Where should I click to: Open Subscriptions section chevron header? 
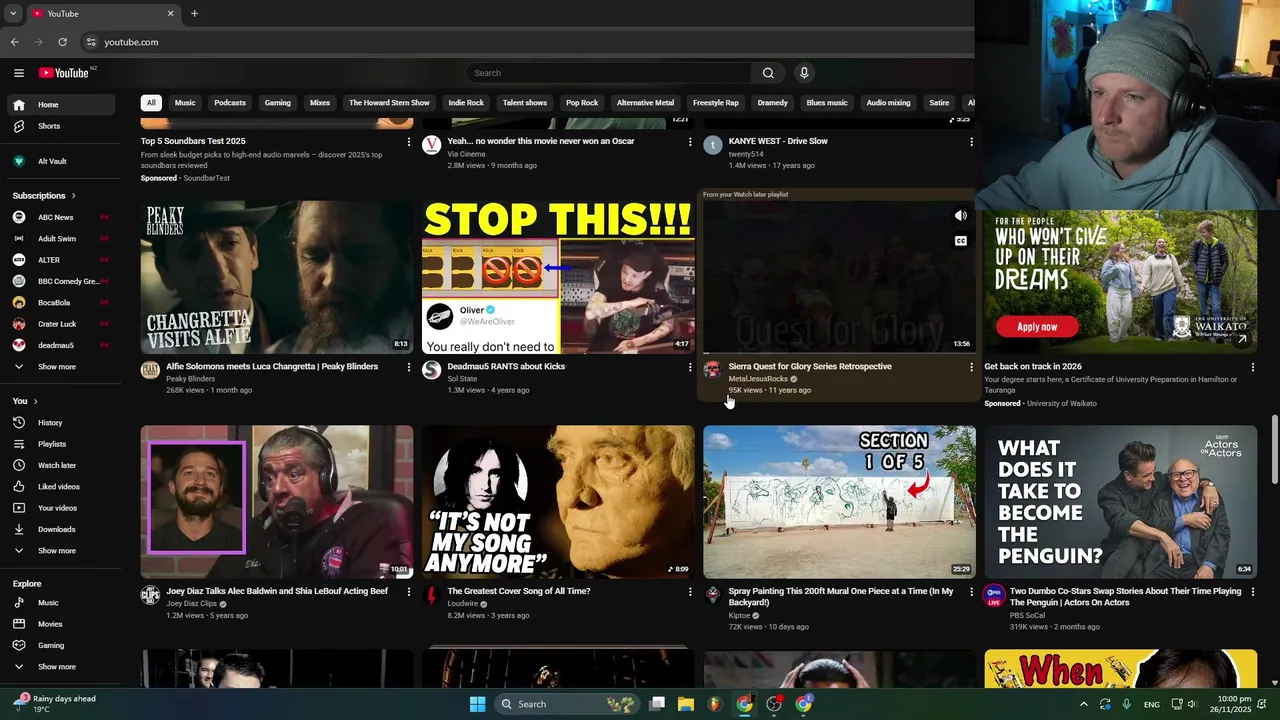44,196
